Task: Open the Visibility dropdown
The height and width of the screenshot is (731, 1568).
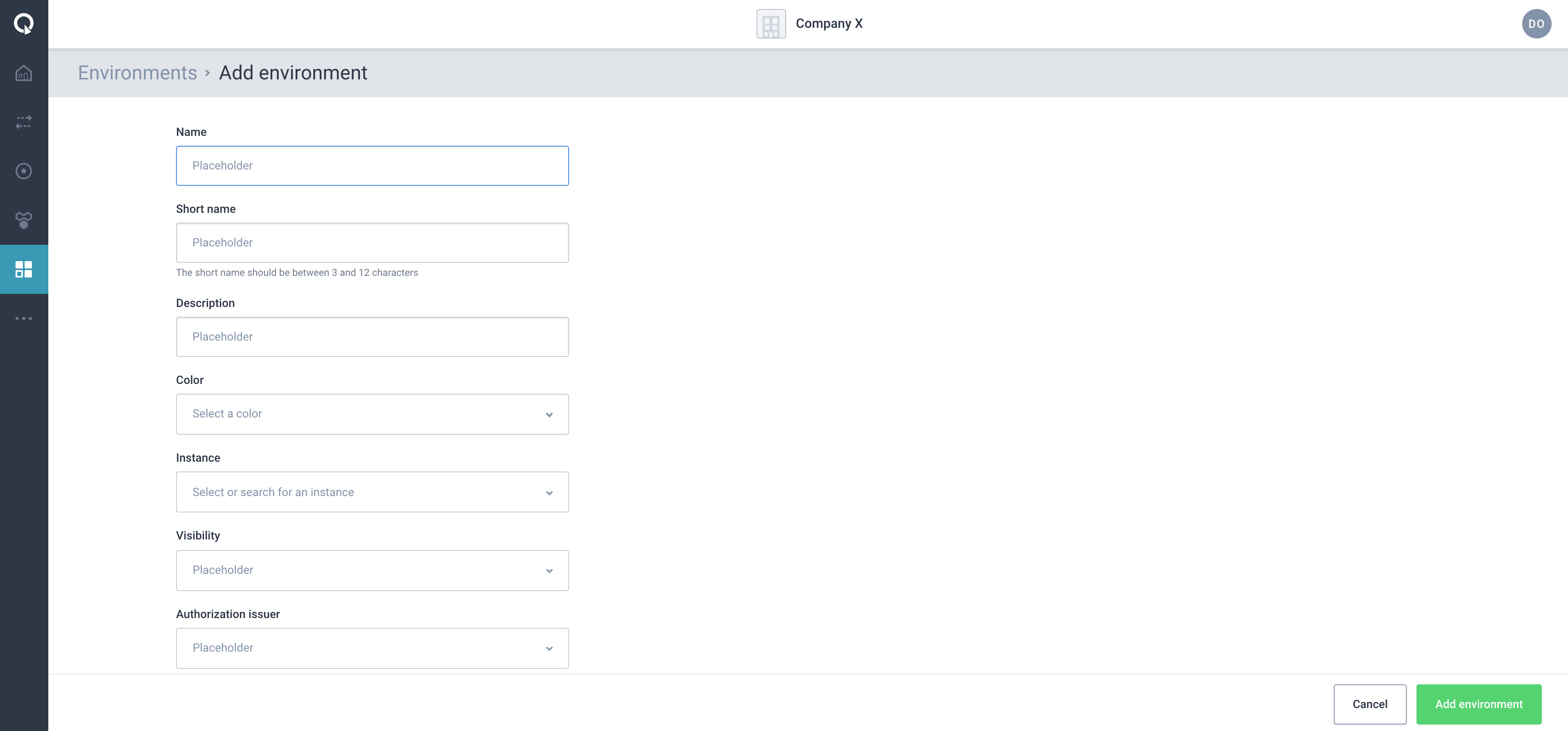Action: [x=372, y=570]
